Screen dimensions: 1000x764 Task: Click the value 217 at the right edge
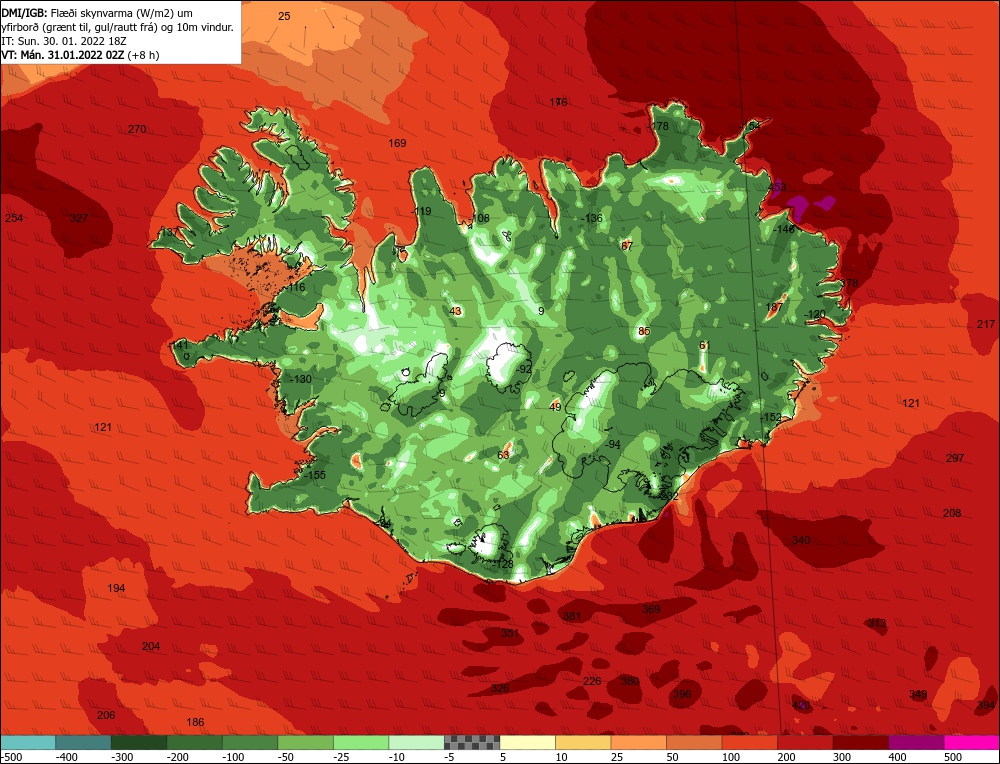coord(986,325)
